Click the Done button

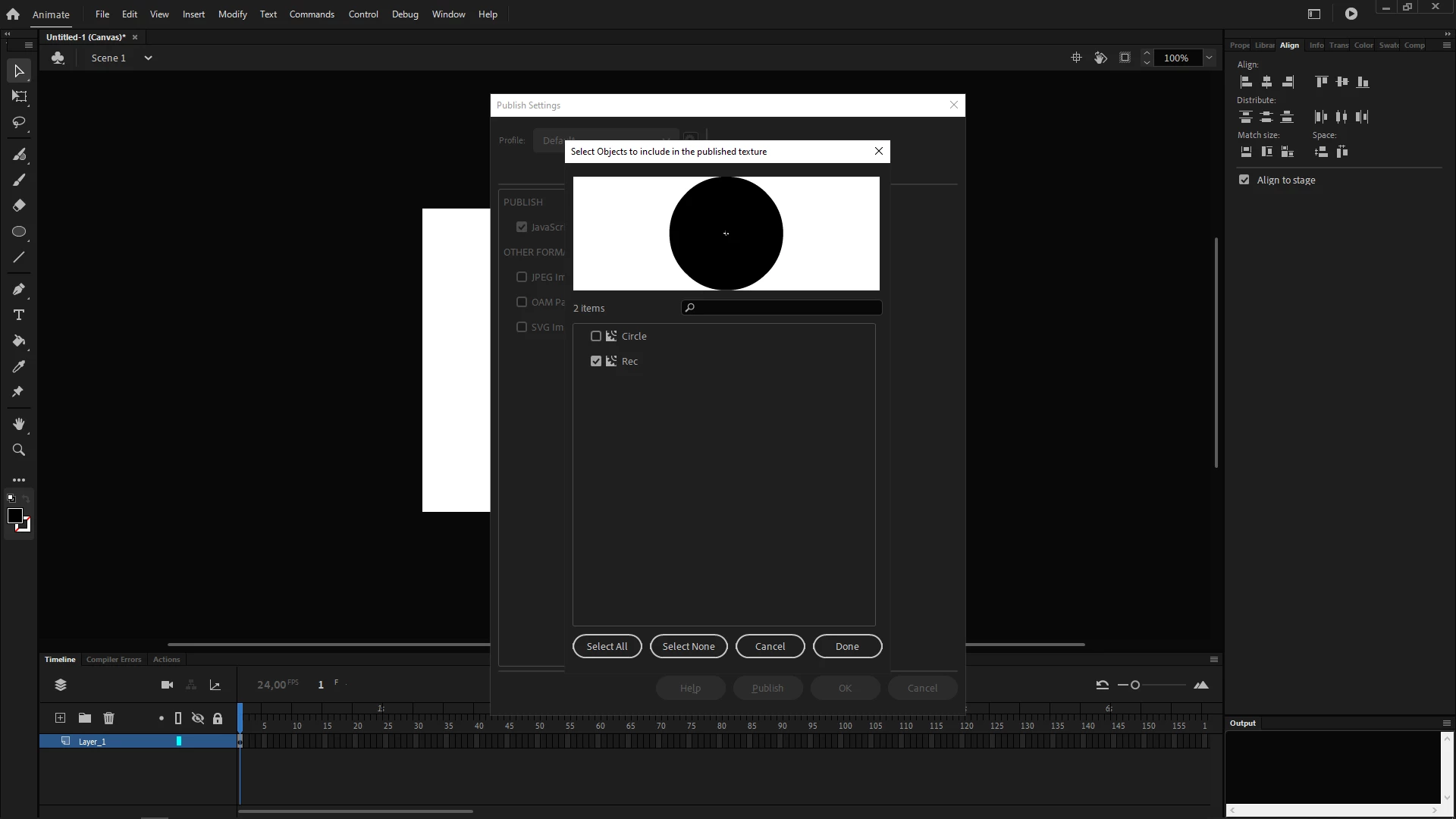[x=847, y=646]
